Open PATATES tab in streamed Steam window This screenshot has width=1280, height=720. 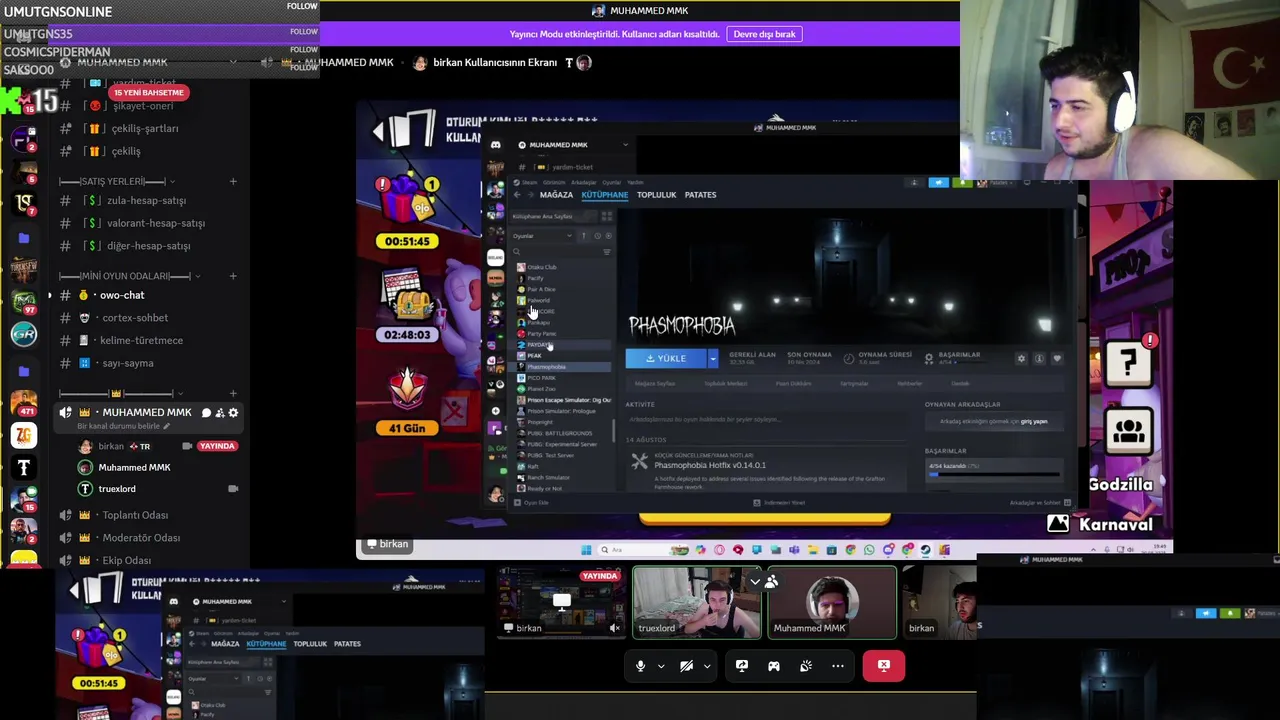pyautogui.click(x=700, y=195)
